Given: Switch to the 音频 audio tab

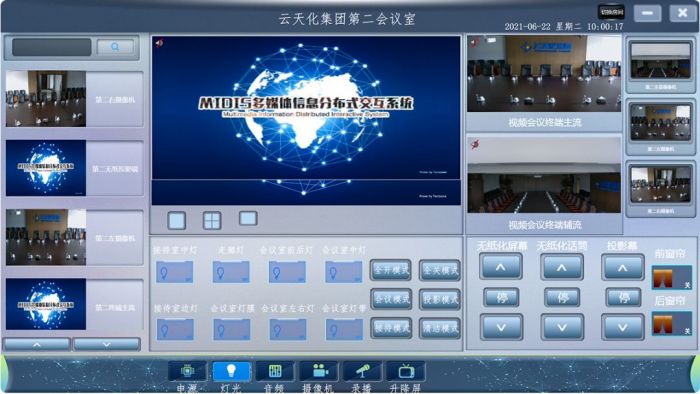Looking at the screenshot, I should 275,371.
